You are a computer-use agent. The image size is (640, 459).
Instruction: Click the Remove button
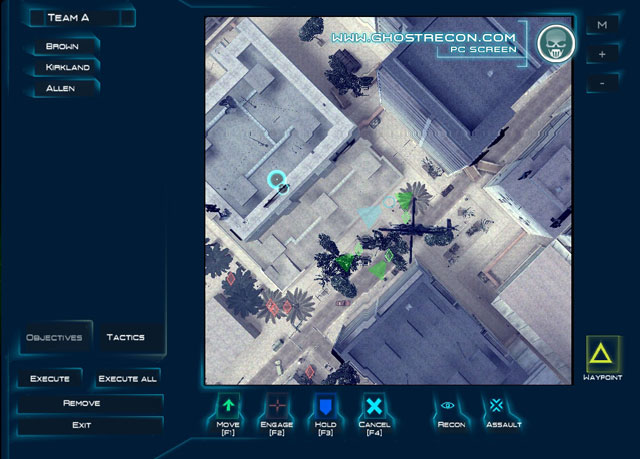point(80,403)
